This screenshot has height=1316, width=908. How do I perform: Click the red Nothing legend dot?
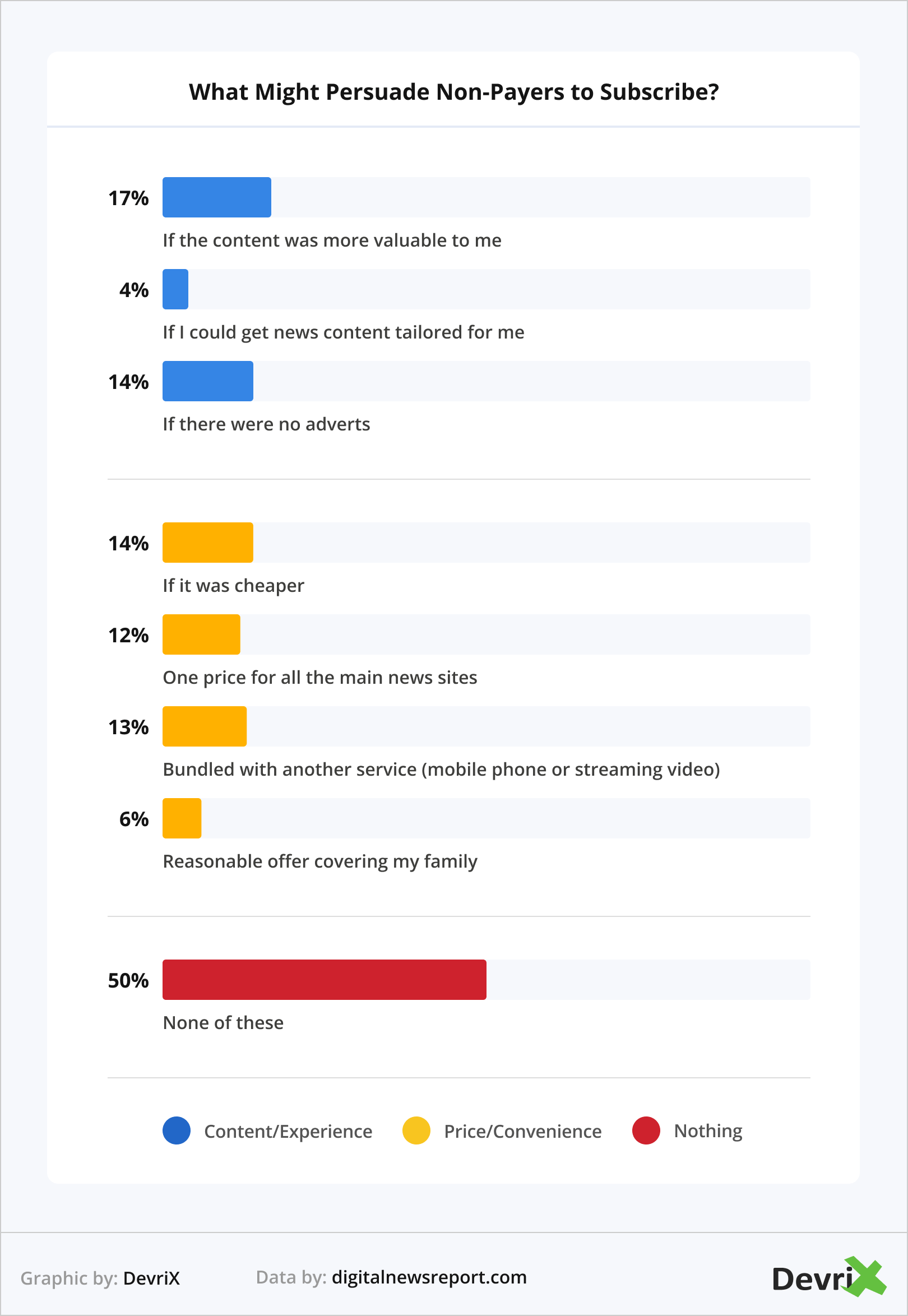point(646,1130)
